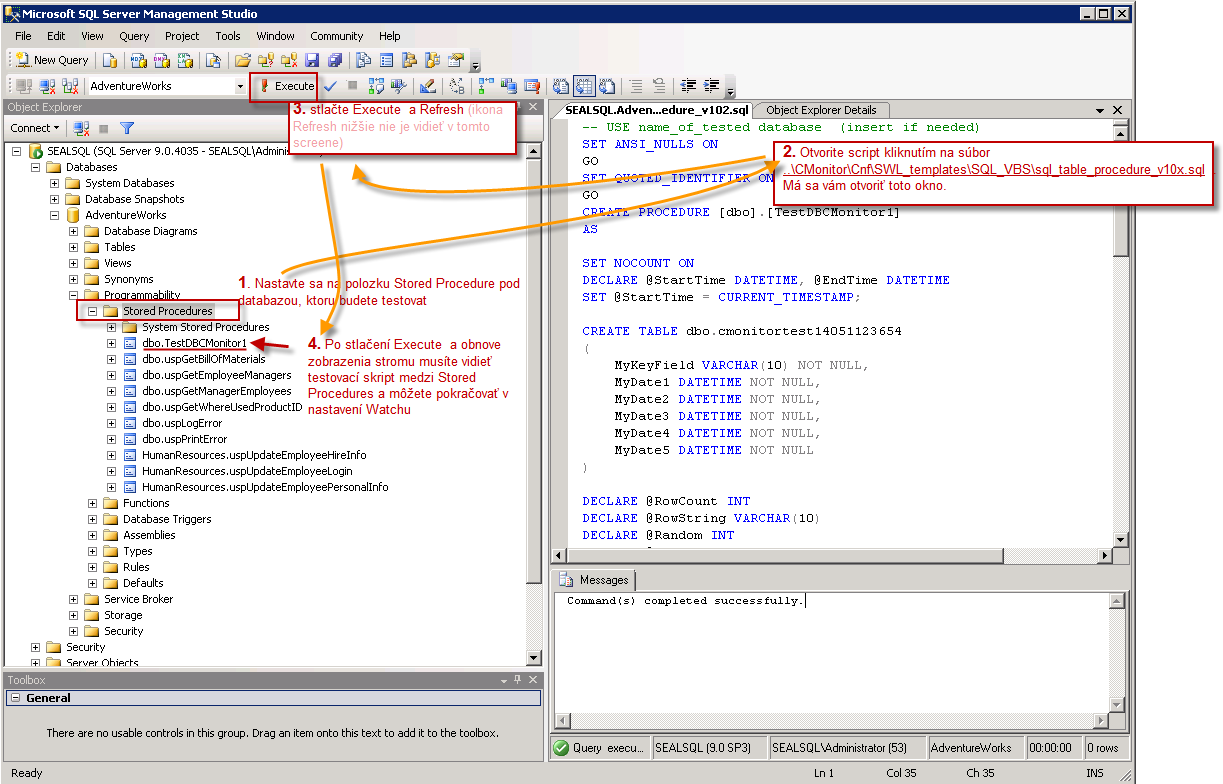Toggle the Toolbox auto-hide pin

(517, 680)
